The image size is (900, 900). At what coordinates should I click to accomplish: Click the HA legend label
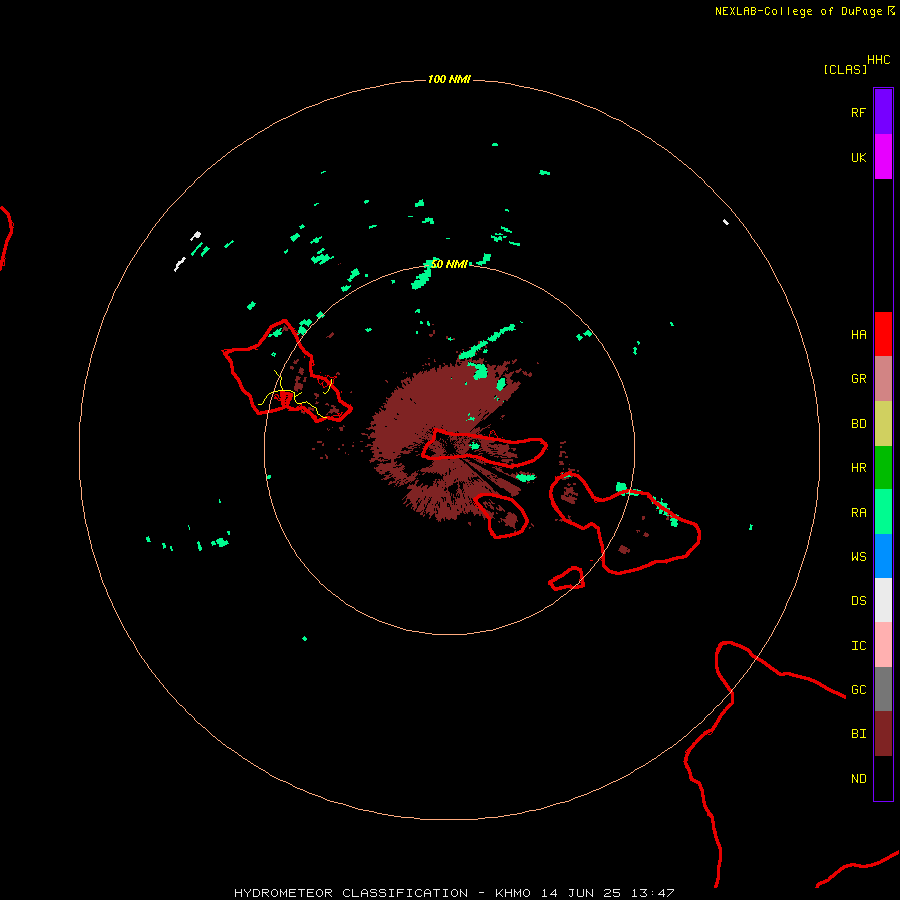(858, 335)
